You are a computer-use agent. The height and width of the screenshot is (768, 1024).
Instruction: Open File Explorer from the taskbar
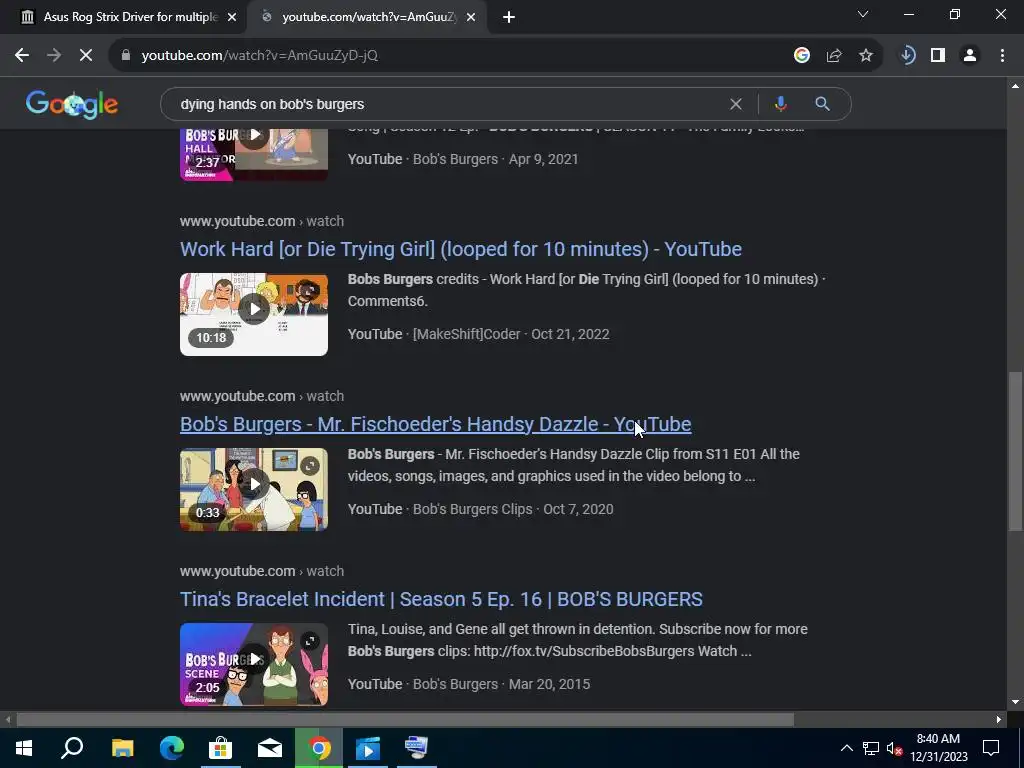pyautogui.click(x=122, y=748)
